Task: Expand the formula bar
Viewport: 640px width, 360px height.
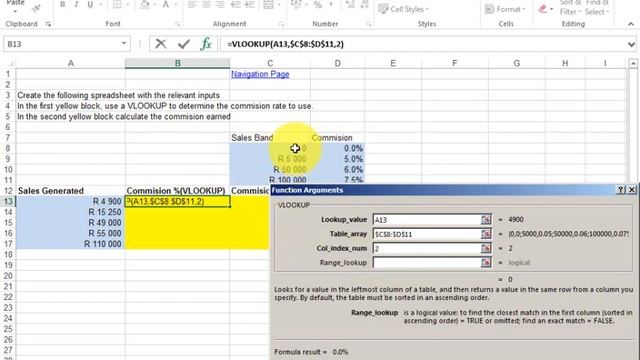Action: click(x=631, y=44)
